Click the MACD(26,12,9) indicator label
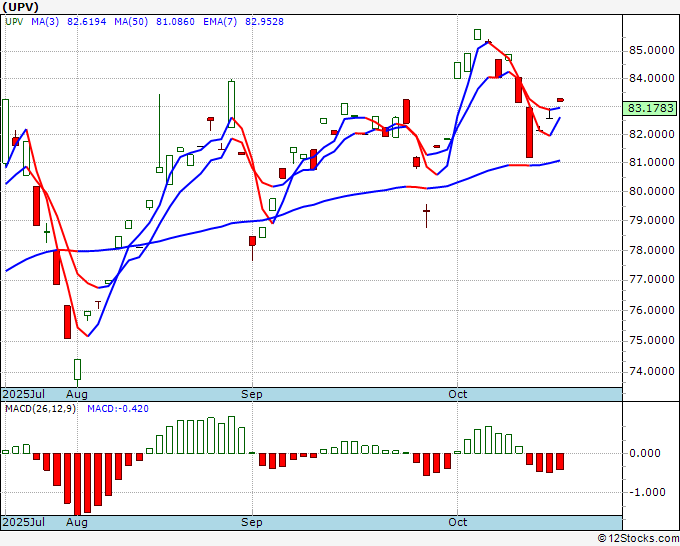The width and height of the screenshot is (680, 546). coord(40,409)
